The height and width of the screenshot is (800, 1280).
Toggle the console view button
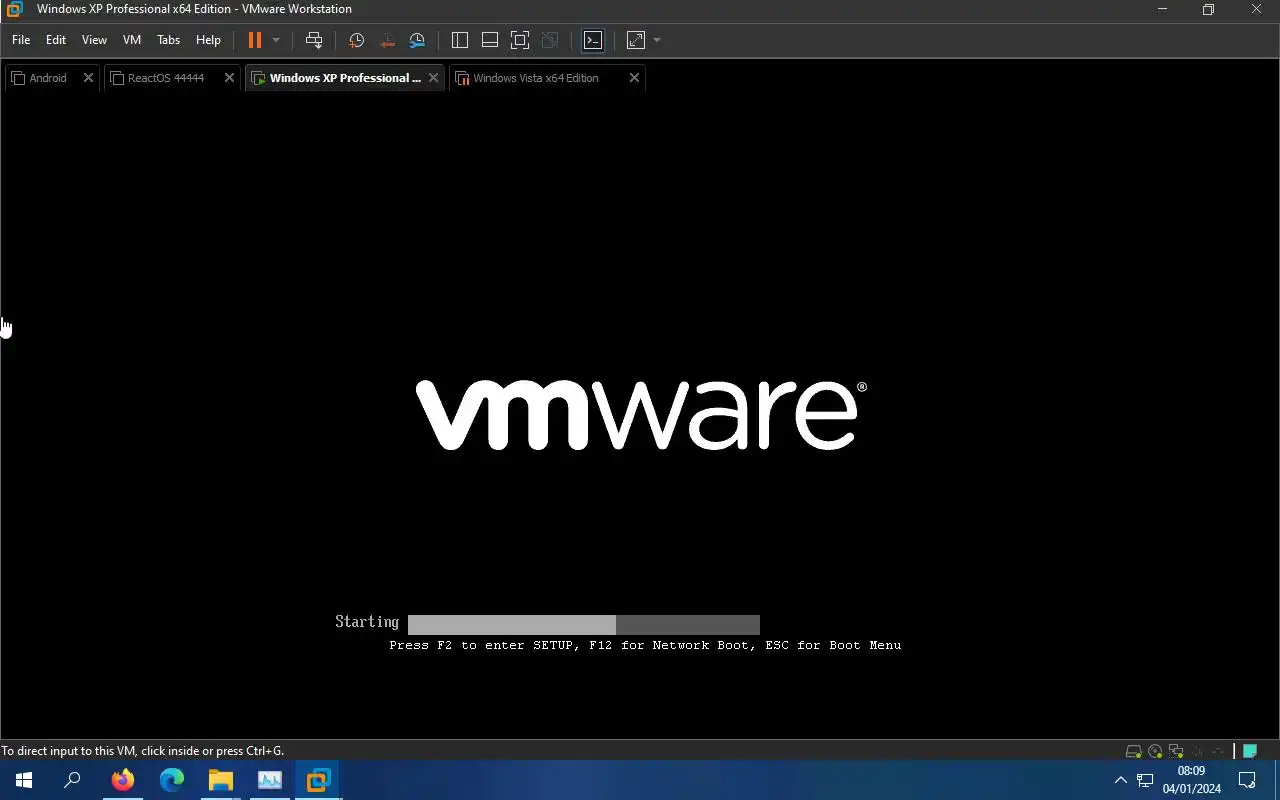593,40
